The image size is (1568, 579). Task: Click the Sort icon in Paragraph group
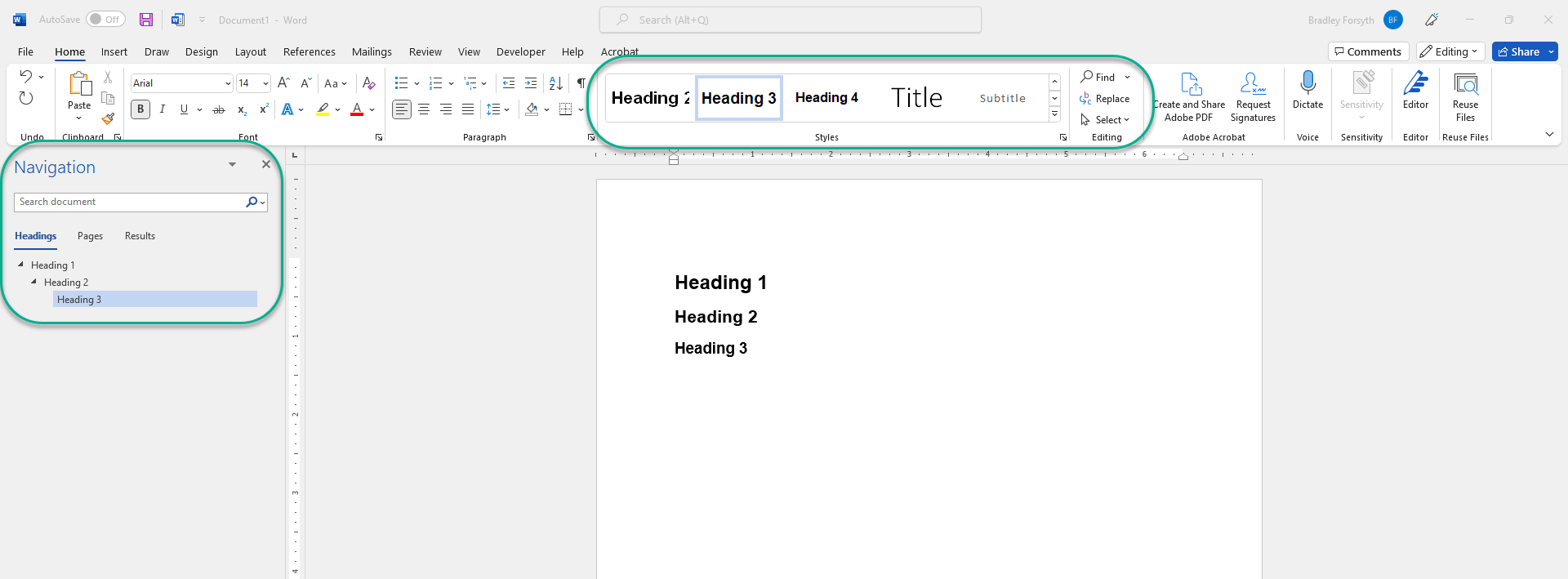(x=555, y=83)
